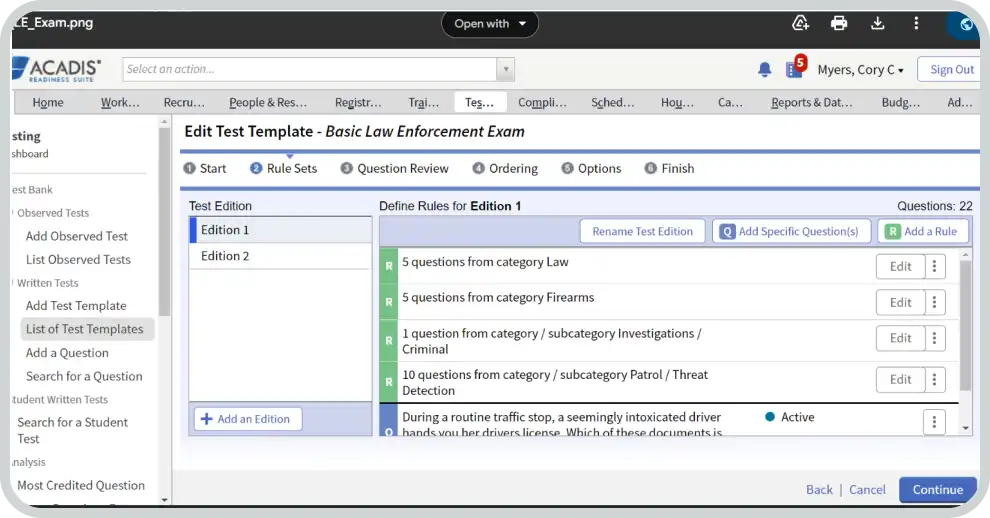Open the alerts icon with red badge
The image size is (990, 518).
pos(795,69)
